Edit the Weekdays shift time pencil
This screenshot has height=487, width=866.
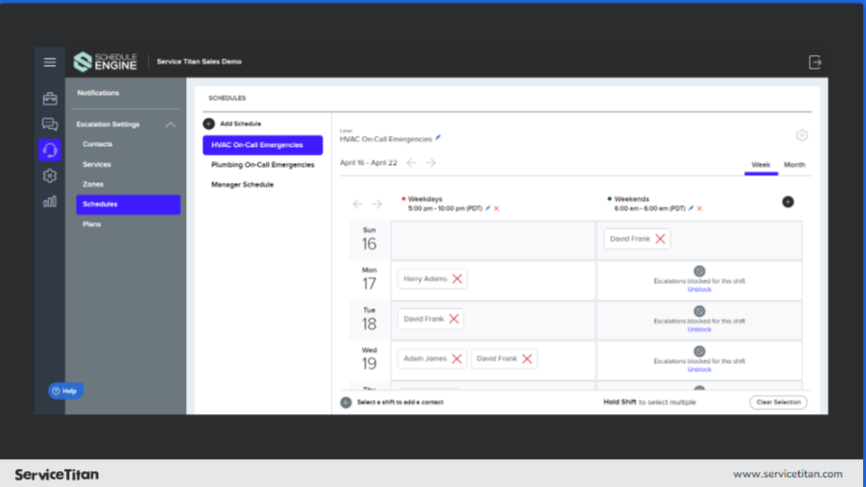(488, 208)
